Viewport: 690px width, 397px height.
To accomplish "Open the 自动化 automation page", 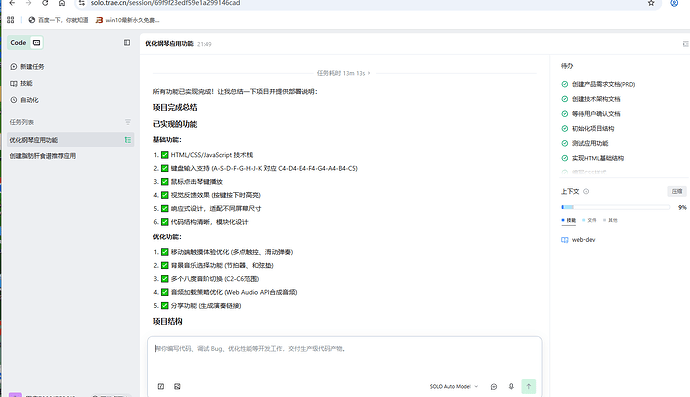I will 25,100.
